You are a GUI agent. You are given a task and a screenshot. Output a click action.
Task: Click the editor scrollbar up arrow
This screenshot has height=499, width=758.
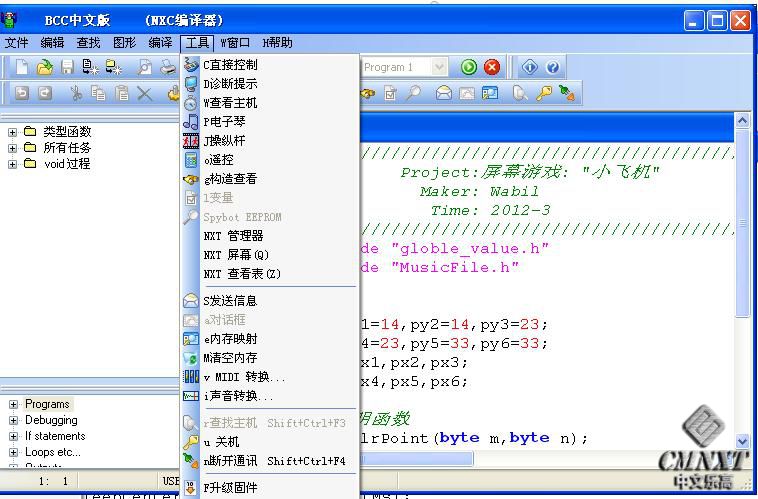[743, 120]
